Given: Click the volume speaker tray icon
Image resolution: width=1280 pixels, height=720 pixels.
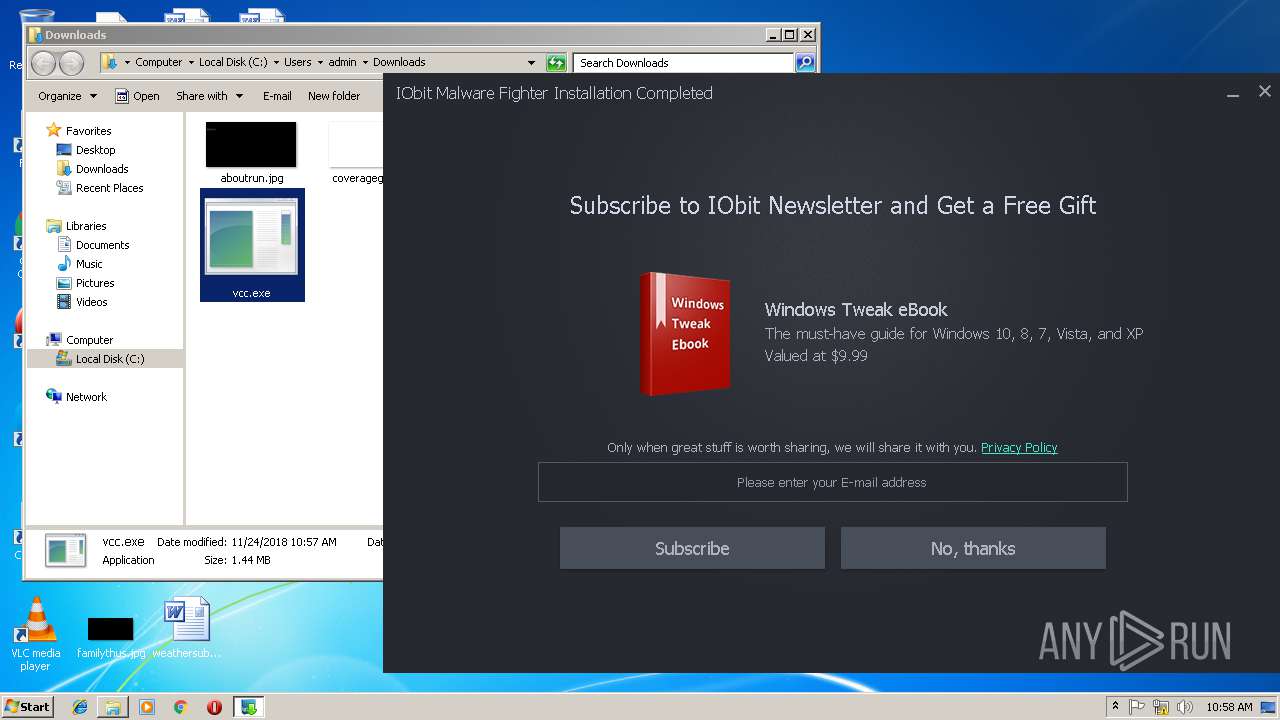Looking at the screenshot, I should pos(1185,707).
